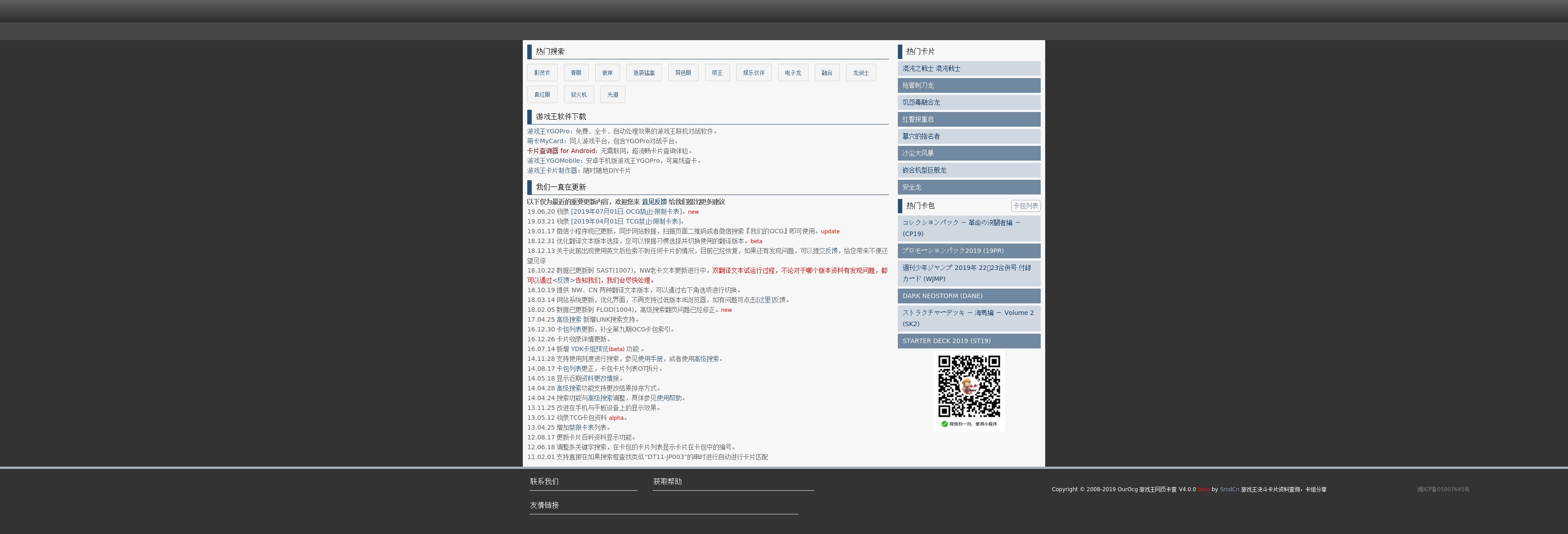Open the 游戏王YGOPro download link

coord(548,131)
